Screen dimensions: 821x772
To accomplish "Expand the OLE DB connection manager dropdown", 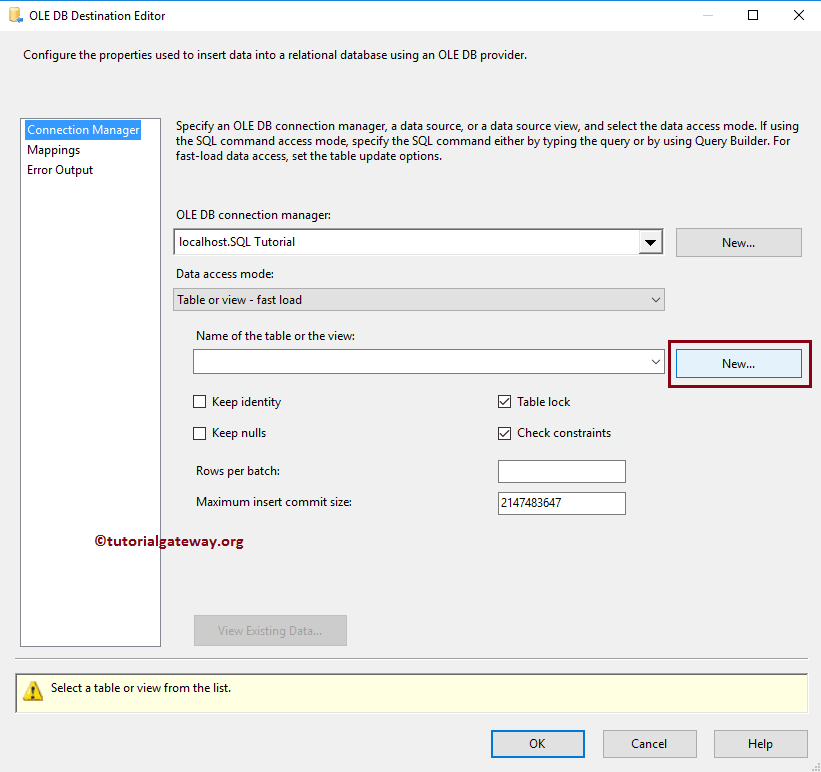I will 651,242.
